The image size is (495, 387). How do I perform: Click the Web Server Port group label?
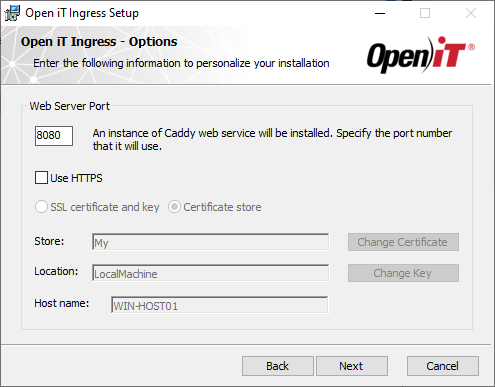[69, 106]
